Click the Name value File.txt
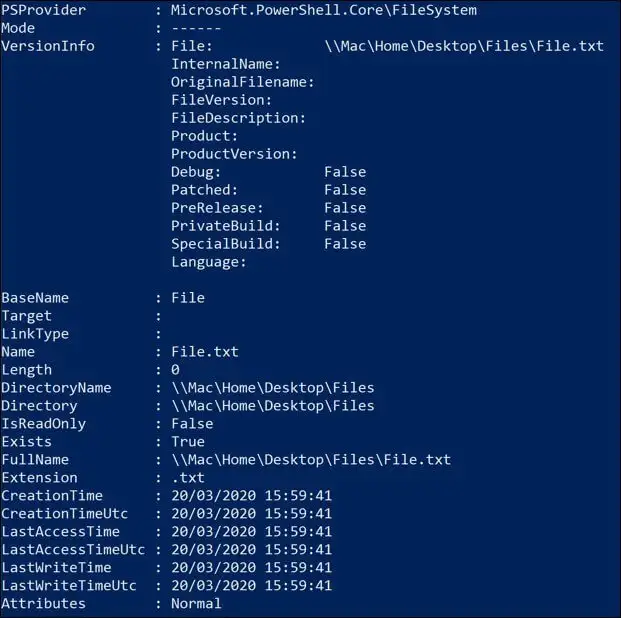Image resolution: width=621 pixels, height=618 pixels. (x=205, y=352)
